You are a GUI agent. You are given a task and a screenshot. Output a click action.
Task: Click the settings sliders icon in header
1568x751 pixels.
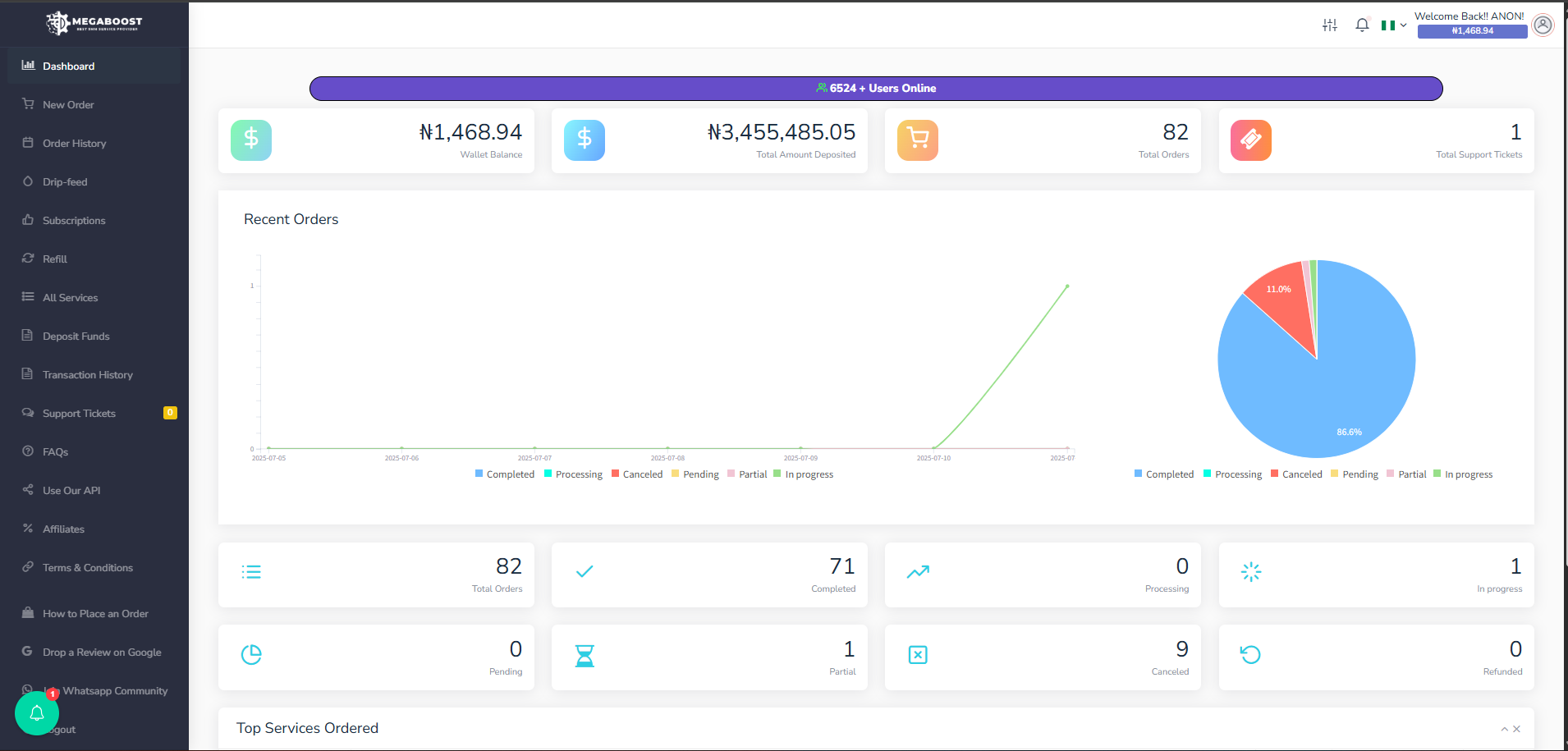1329,25
